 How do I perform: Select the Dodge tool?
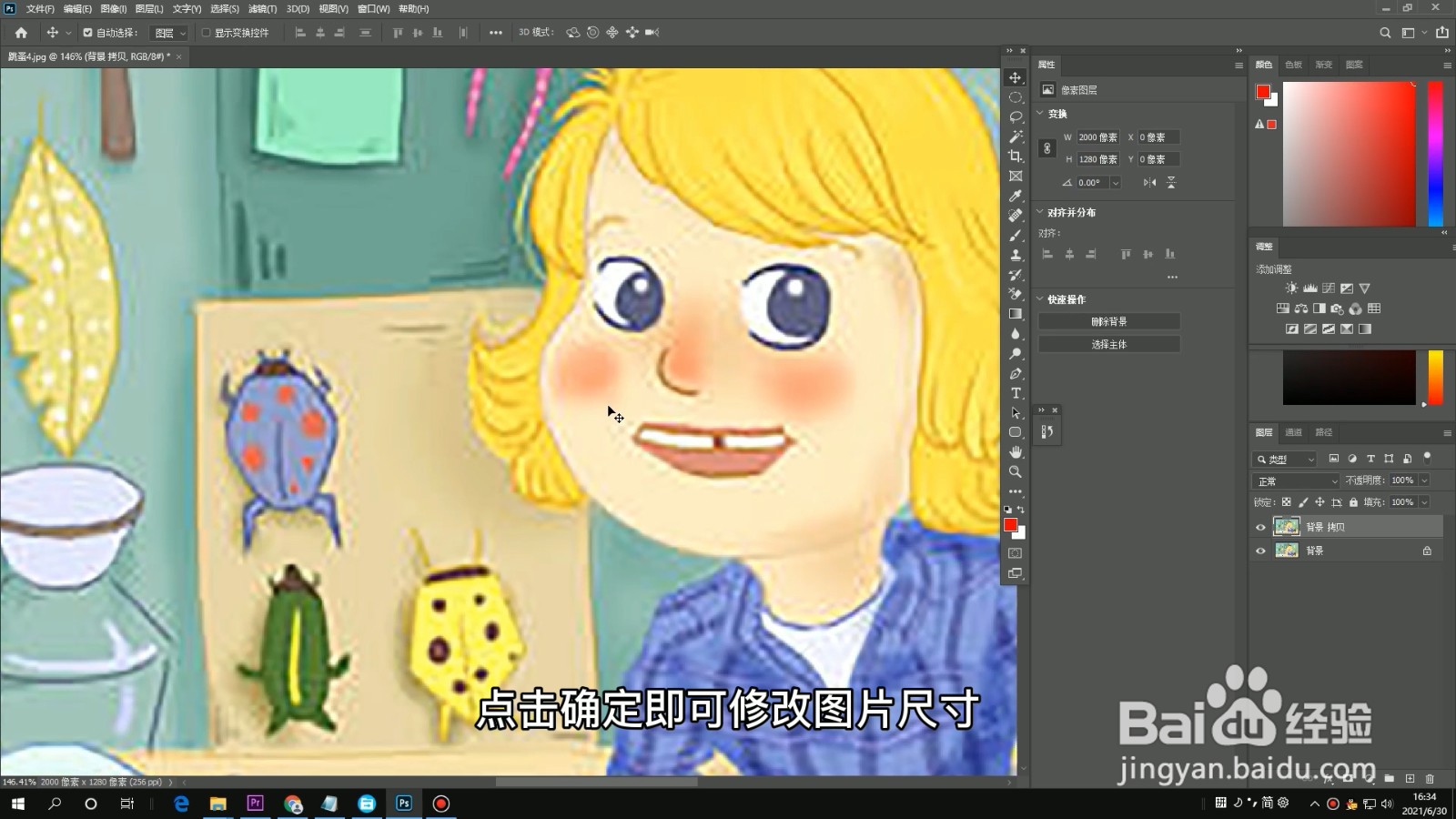[x=1016, y=353]
